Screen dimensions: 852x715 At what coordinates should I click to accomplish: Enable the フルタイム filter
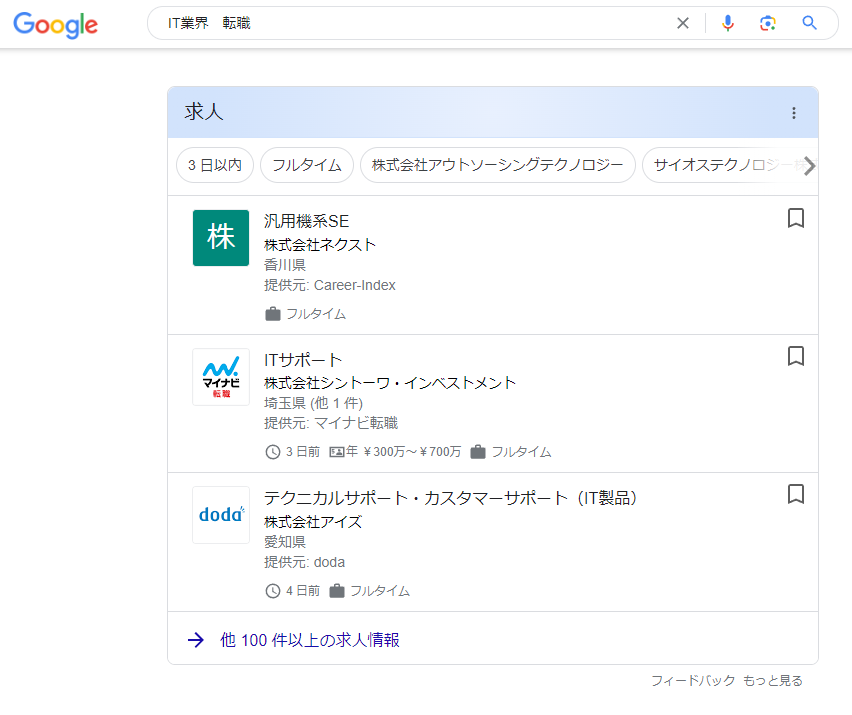pos(306,165)
